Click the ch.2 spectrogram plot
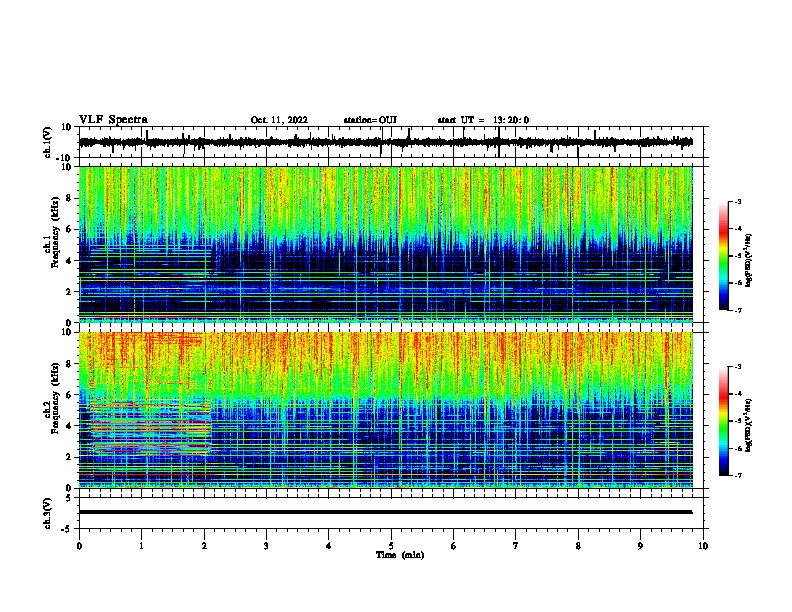The width and height of the screenshot is (792, 612). 386,410
